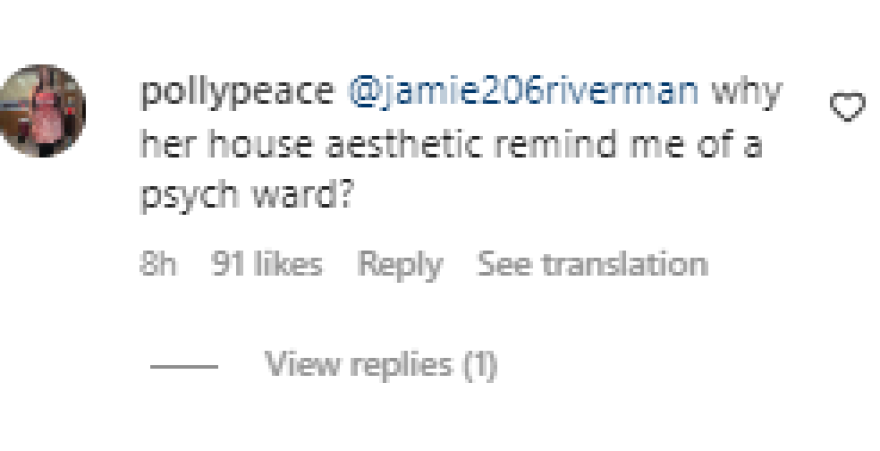The height and width of the screenshot is (451, 880).
Task: Open the likes list showing 91
Action: [x=267, y=264]
